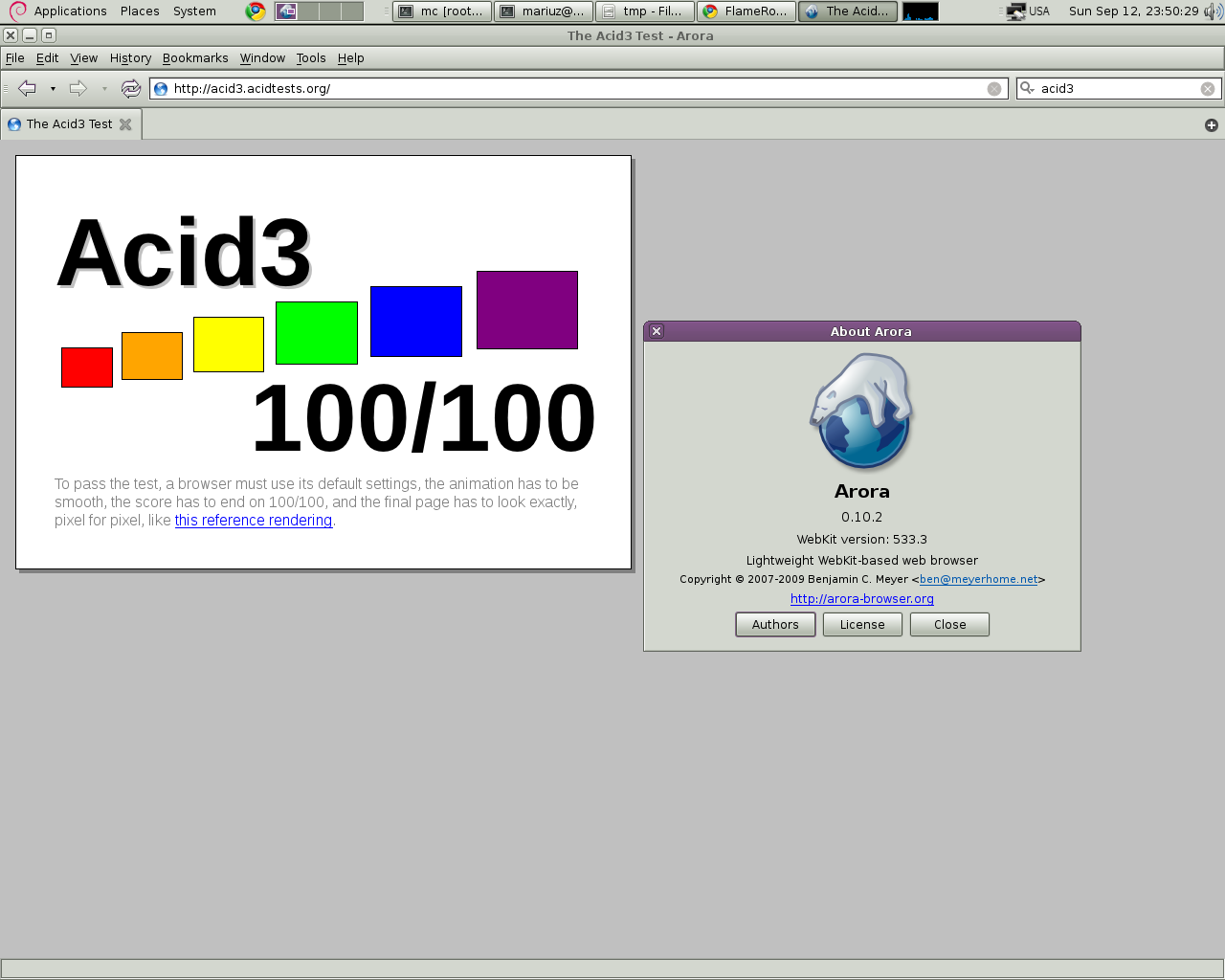The height and width of the screenshot is (980, 1225).
Task: Launch Chrome from the panel launcher icon
Action: click(256, 11)
